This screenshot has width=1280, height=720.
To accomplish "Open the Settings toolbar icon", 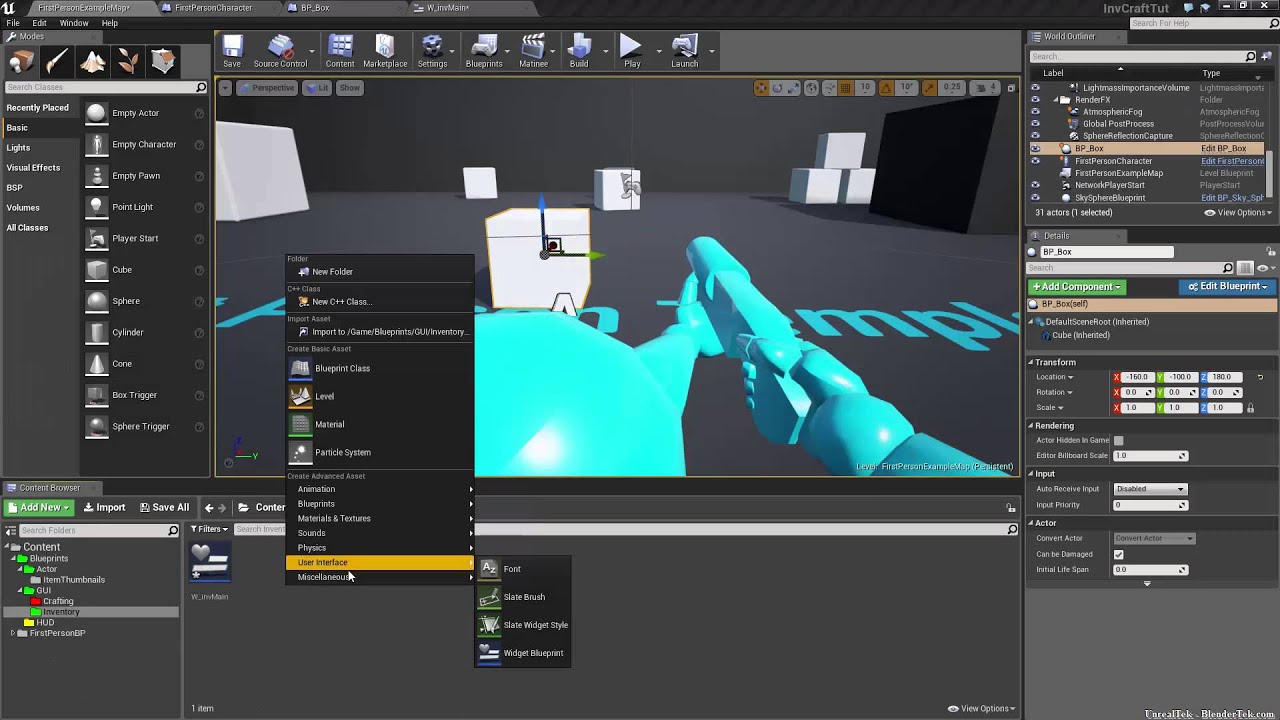I will point(432,51).
